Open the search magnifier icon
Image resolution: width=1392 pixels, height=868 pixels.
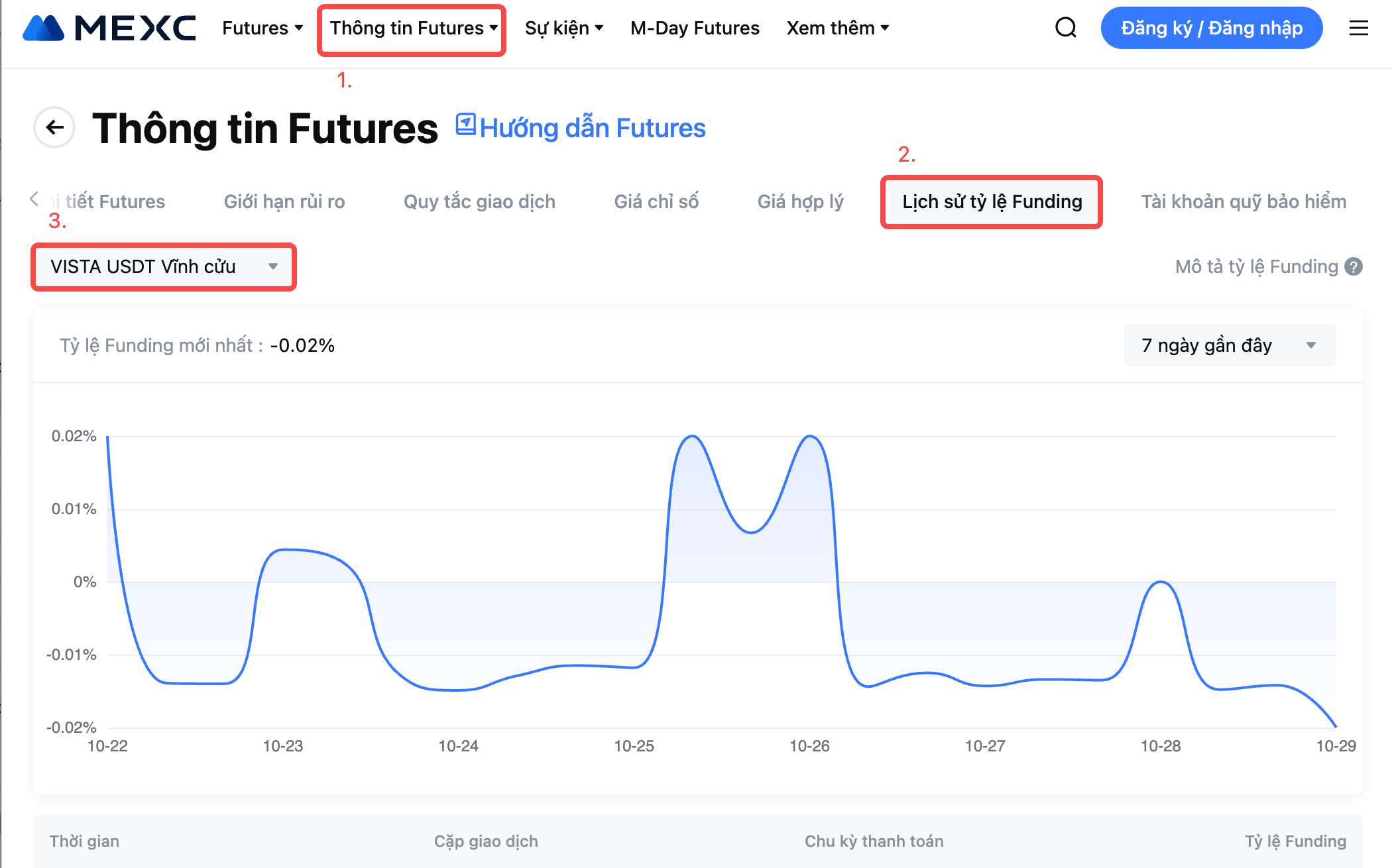(x=1066, y=28)
